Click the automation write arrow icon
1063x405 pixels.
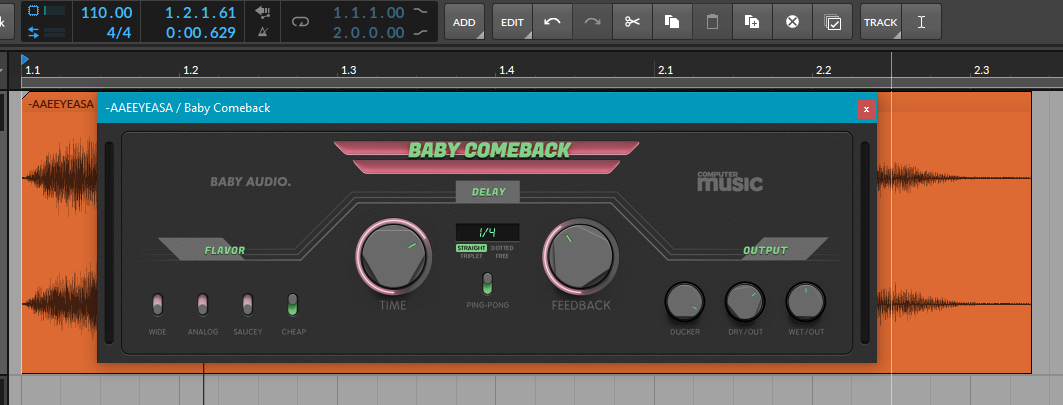pos(264,12)
